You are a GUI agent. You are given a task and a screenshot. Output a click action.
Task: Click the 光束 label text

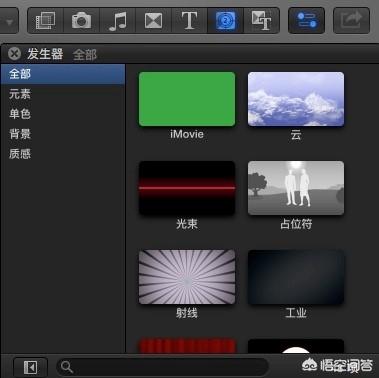pyautogui.click(x=187, y=224)
